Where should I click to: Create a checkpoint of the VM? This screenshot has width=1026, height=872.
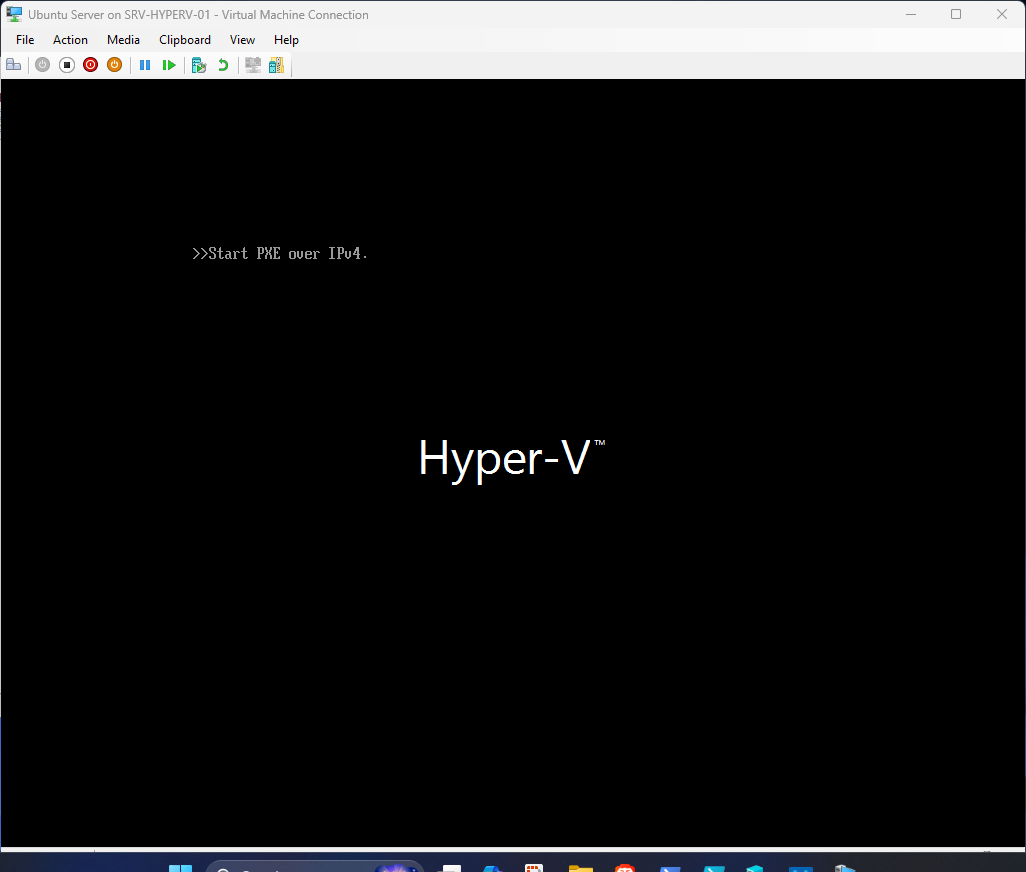pyautogui.click(x=199, y=65)
